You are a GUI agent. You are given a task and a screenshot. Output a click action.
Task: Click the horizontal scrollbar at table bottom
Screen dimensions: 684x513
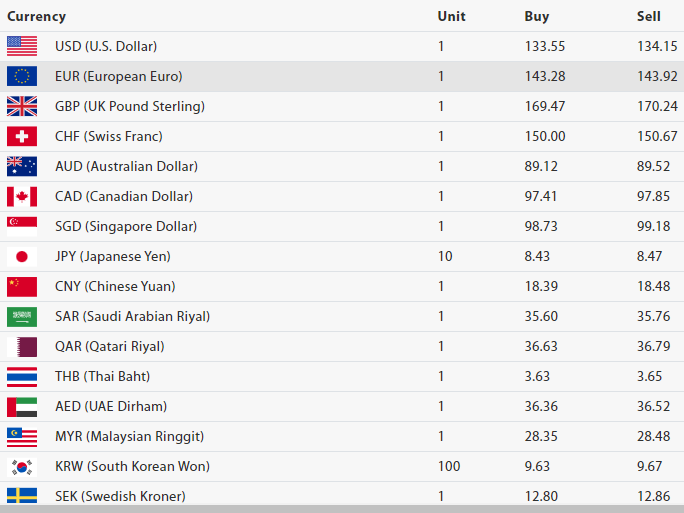pyautogui.click(x=342, y=509)
